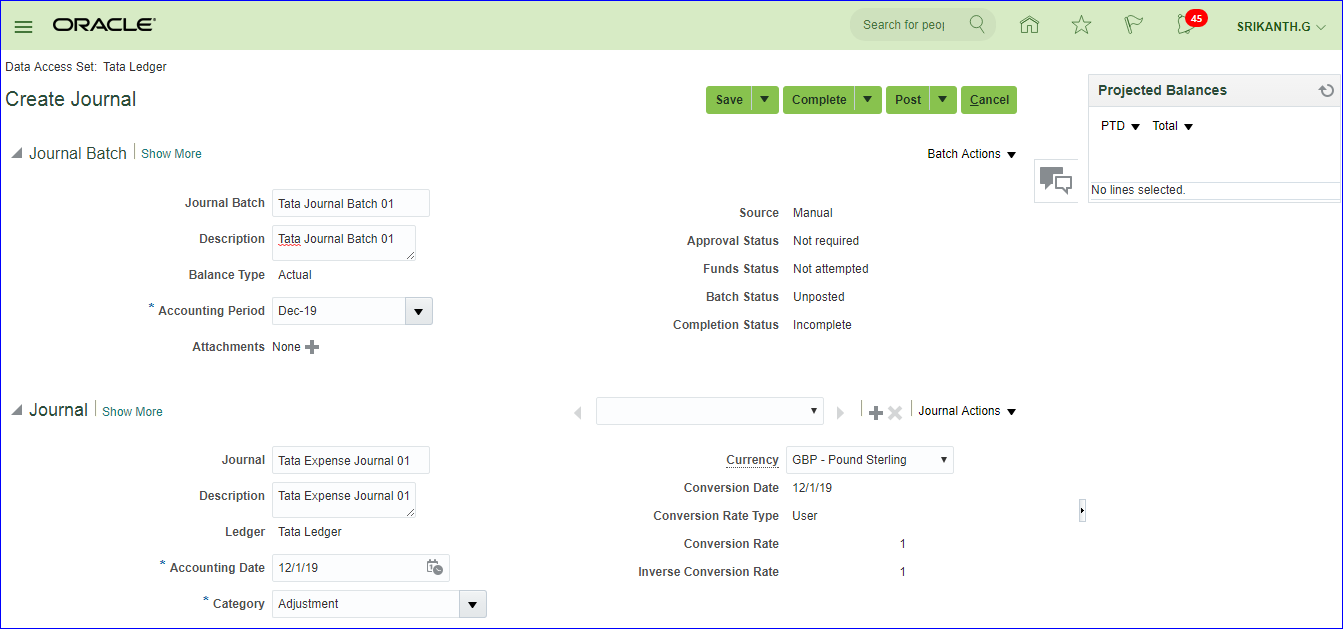Click Show More beside Journal Batch

coord(171,154)
